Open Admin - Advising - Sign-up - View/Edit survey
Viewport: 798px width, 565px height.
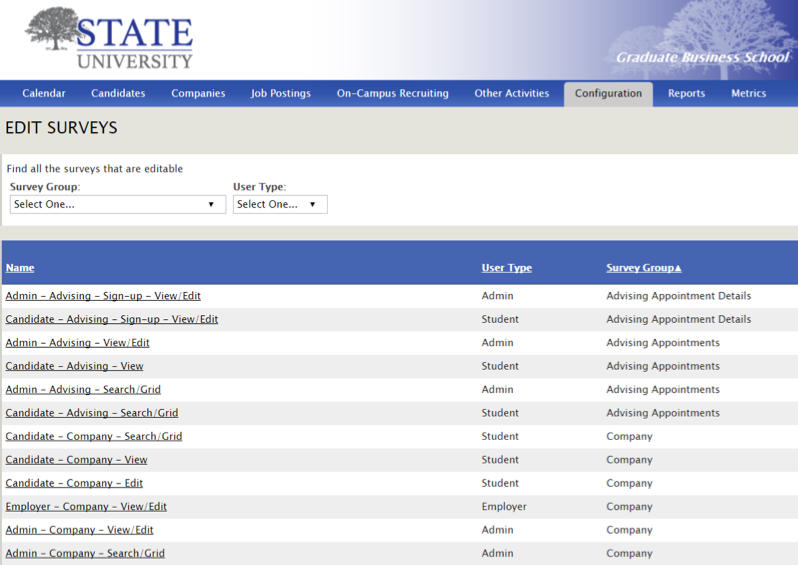point(103,296)
